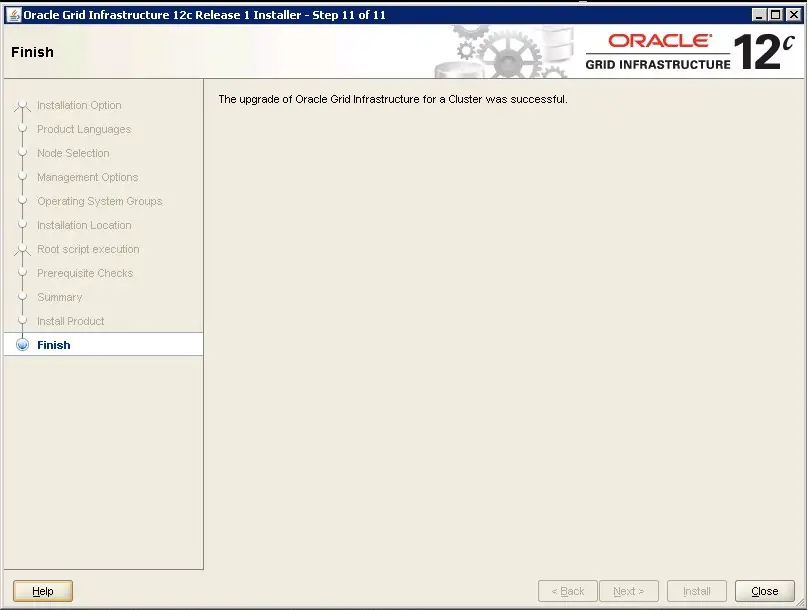The width and height of the screenshot is (809, 610).
Task: Click the window resize grip at corner
Action: (800, 602)
